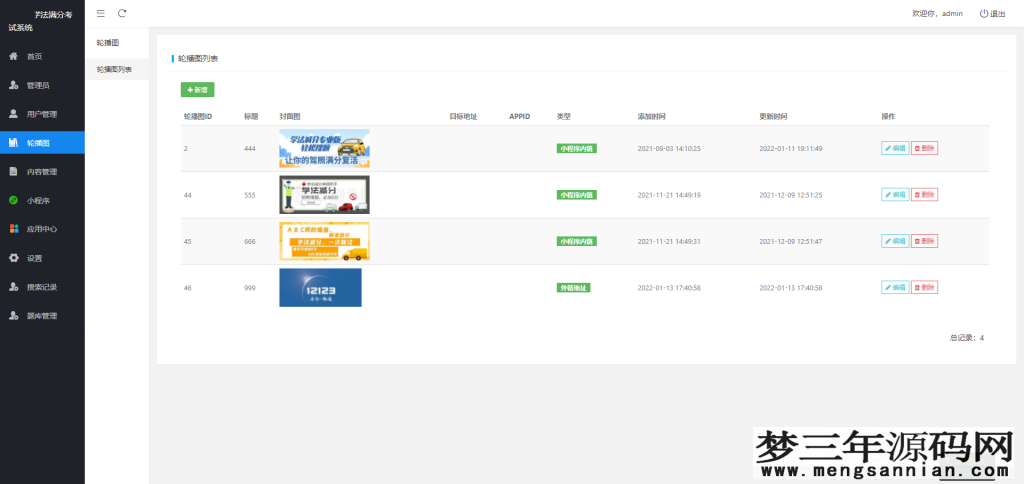1024x484 pixels.
Task: Click the 外链地址 type badge
Action: (x=573, y=288)
